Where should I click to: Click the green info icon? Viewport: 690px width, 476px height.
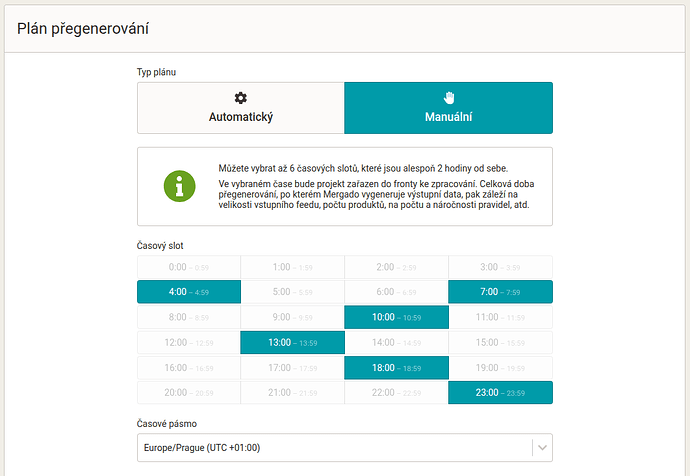pyautogui.click(x=180, y=186)
